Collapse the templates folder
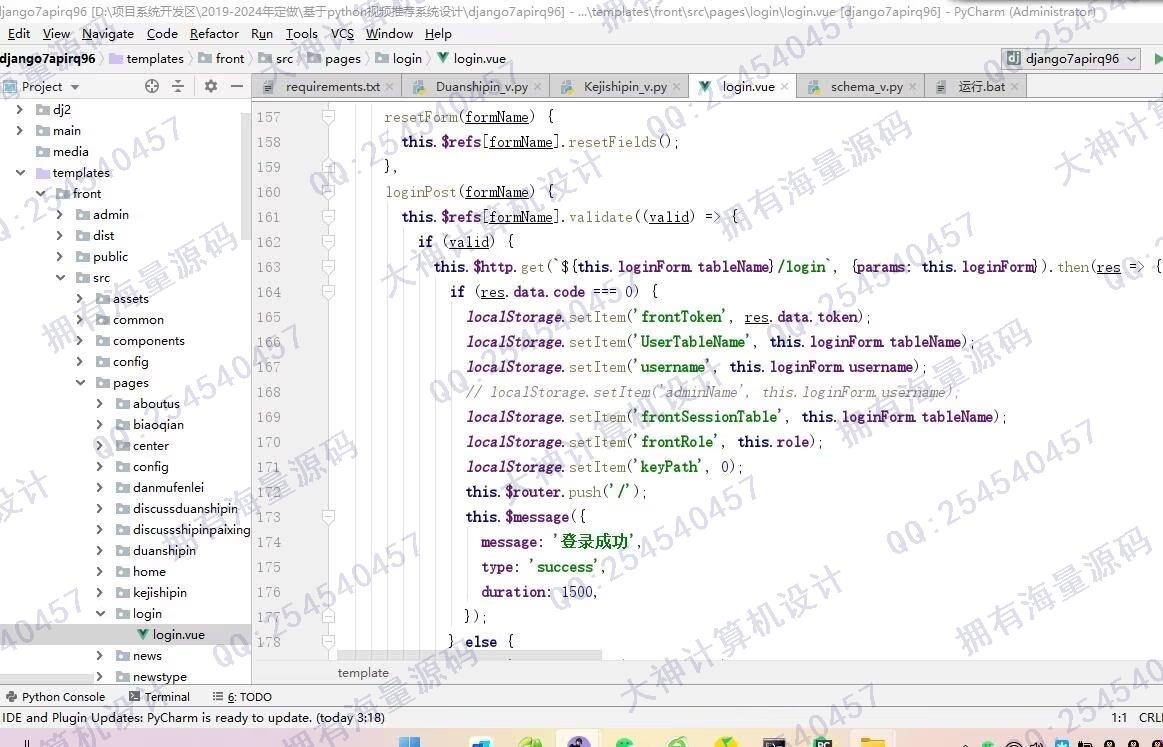 (20, 173)
